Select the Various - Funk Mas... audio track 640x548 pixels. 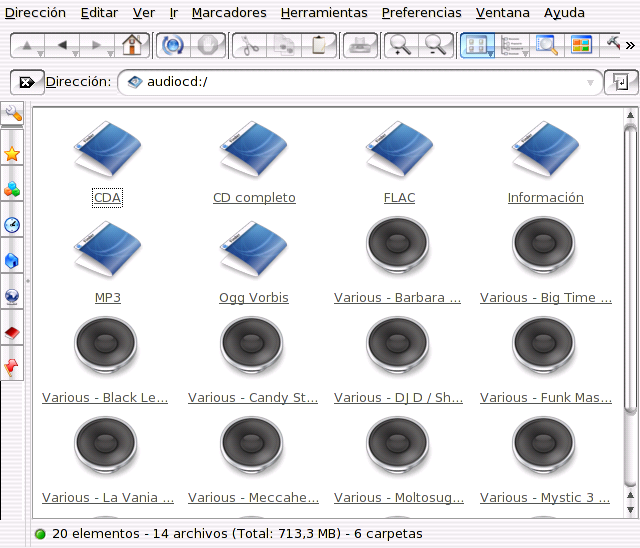pos(545,361)
